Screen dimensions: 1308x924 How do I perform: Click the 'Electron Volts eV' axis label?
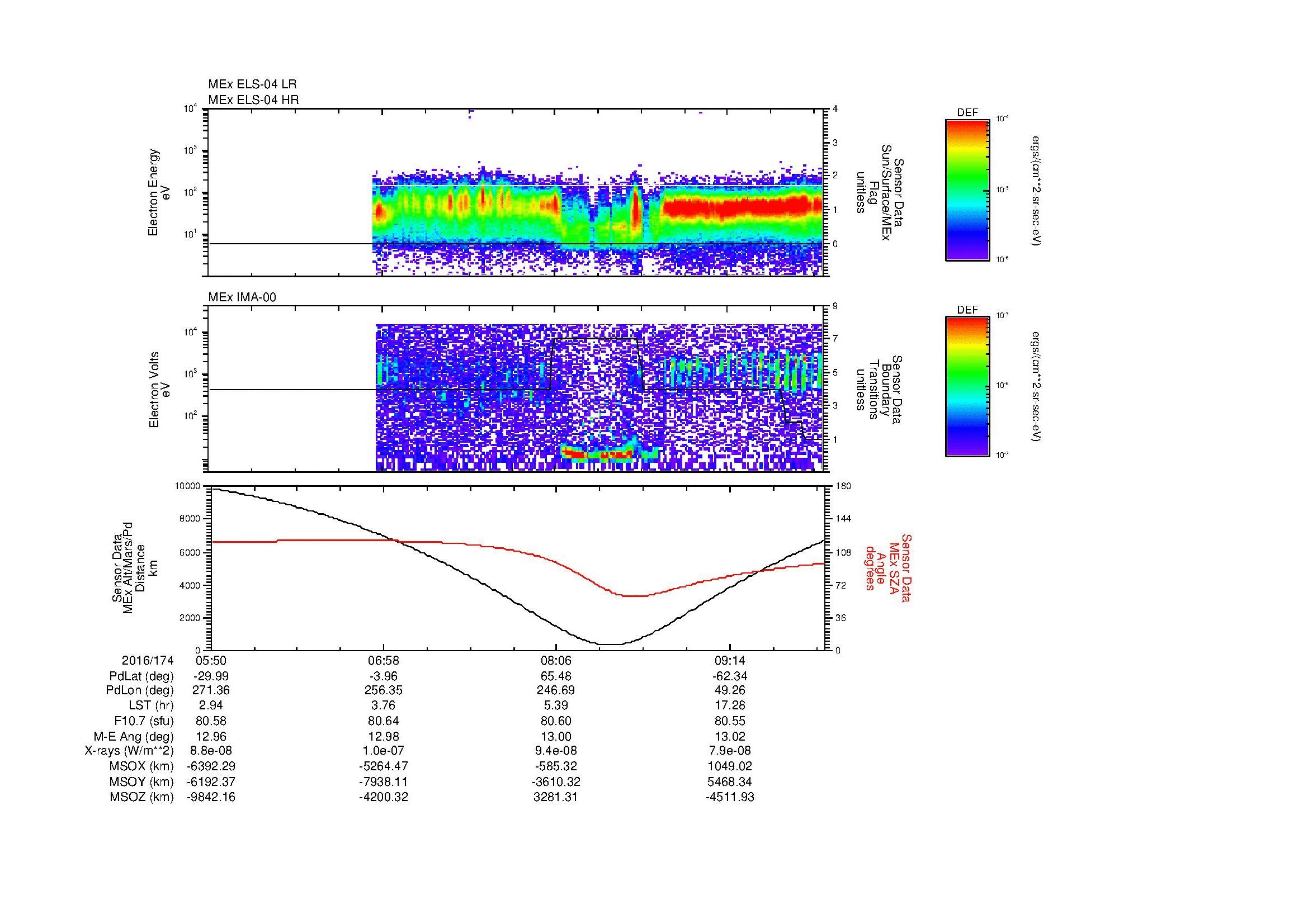[159, 390]
